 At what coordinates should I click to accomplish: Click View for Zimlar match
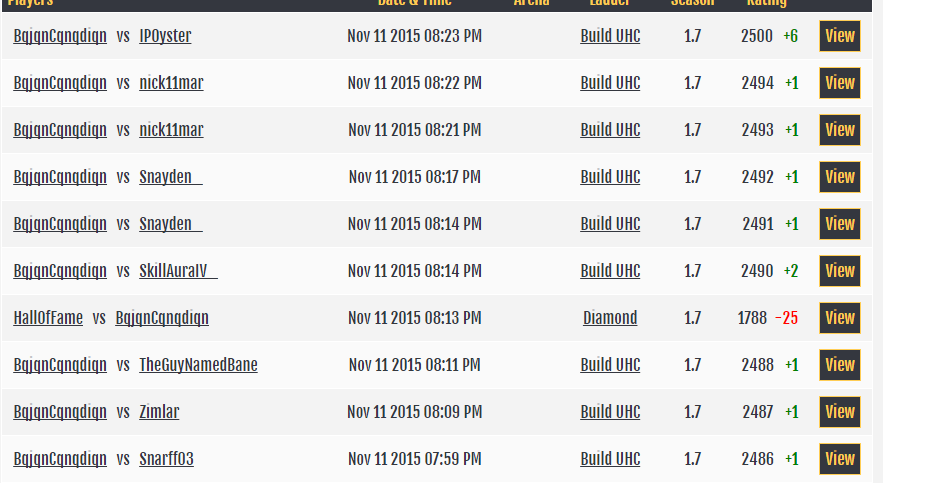pyautogui.click(x=839, y=412)
